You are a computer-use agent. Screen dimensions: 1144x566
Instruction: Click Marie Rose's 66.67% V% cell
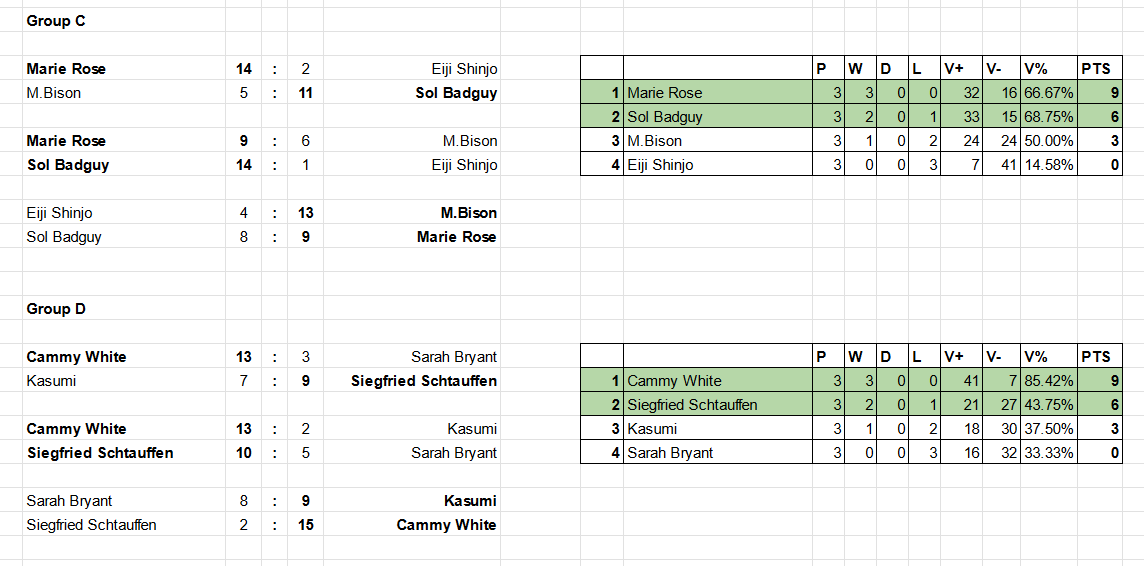coord(1048,93)
